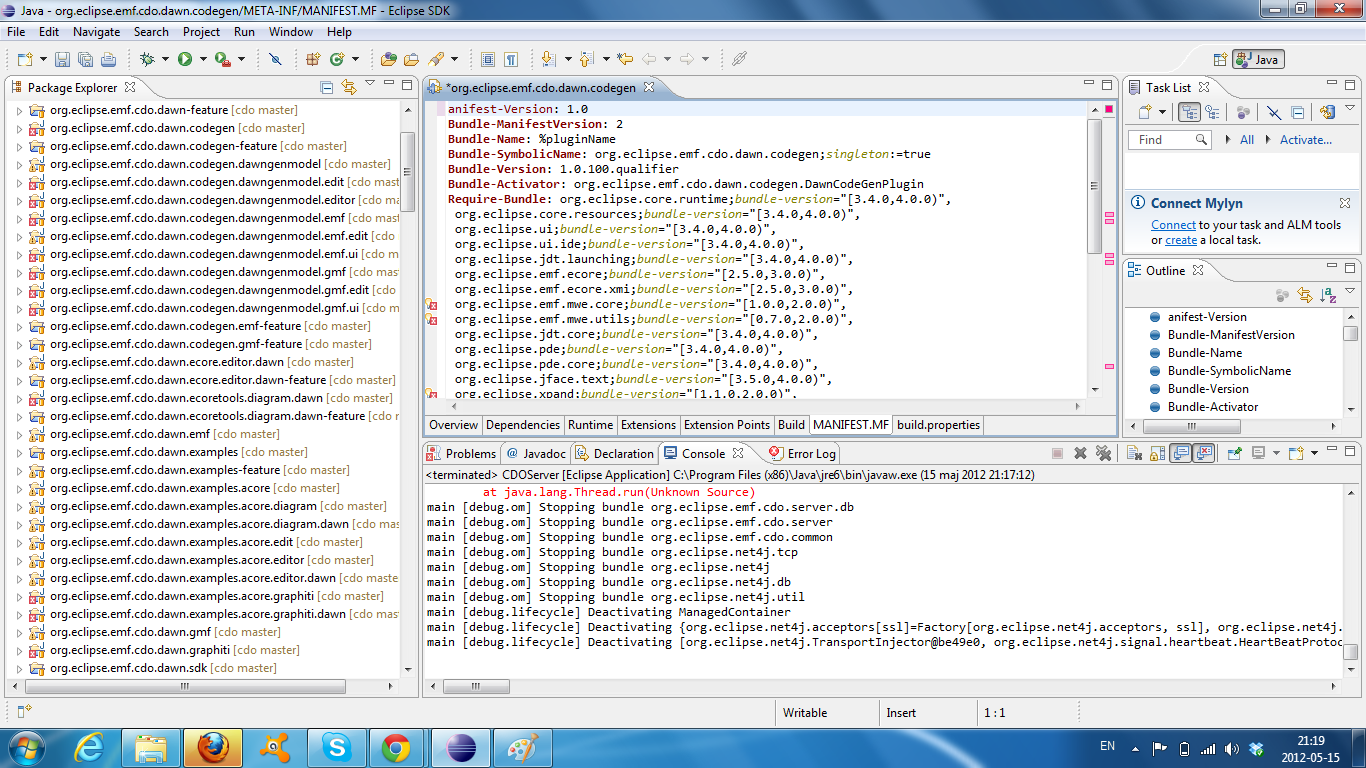Click the Connect link in Mylyn panel
This screenshot has height=768, width=1366.
pos(1173,225)
